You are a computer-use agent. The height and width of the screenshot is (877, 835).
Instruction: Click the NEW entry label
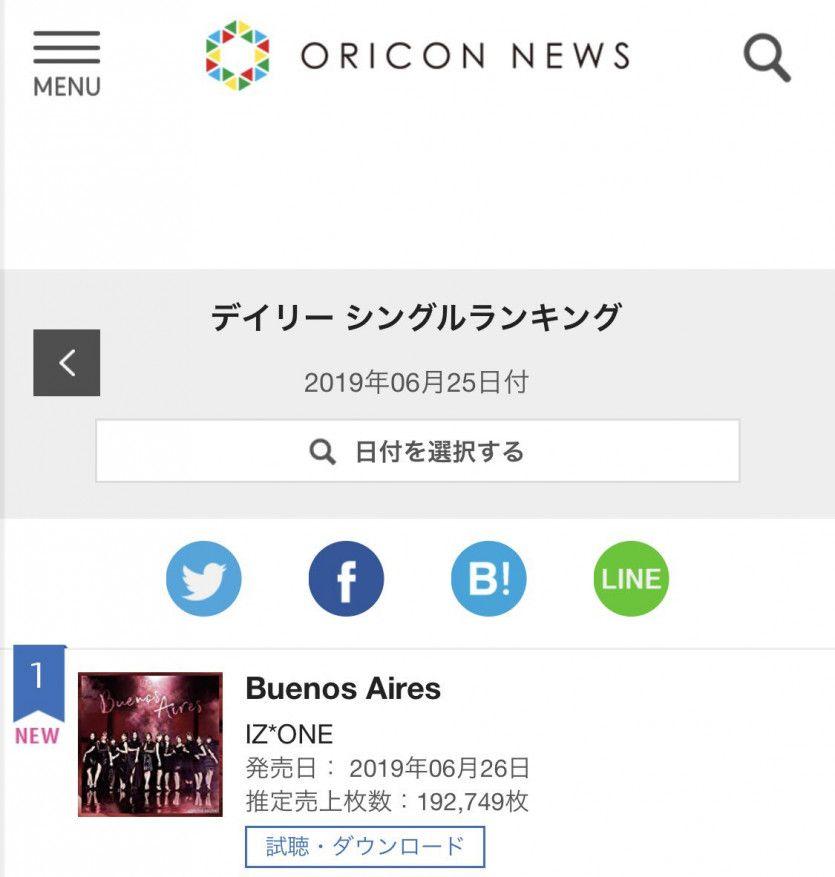tap(37, 736)
